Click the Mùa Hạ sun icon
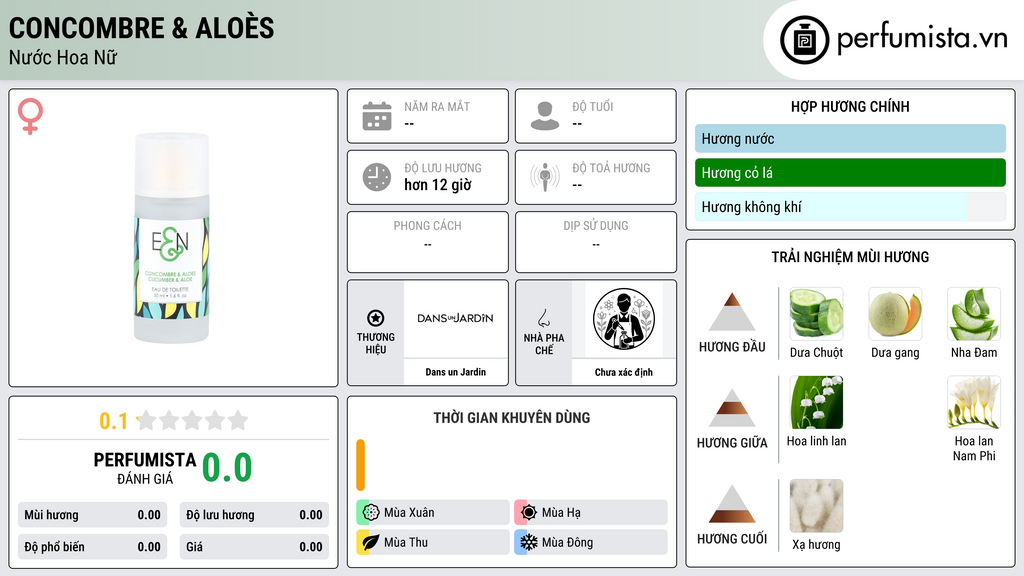Image resolution: width=1024 pixels, height=576 pixels. pos(529,513)
